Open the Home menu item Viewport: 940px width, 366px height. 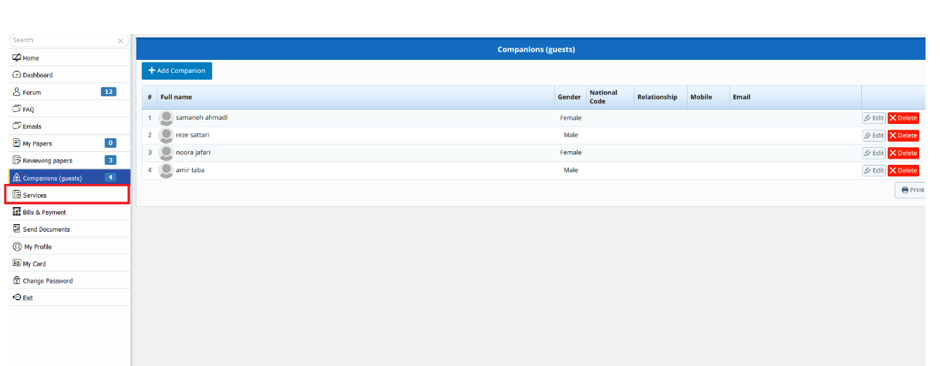(31, 58)
